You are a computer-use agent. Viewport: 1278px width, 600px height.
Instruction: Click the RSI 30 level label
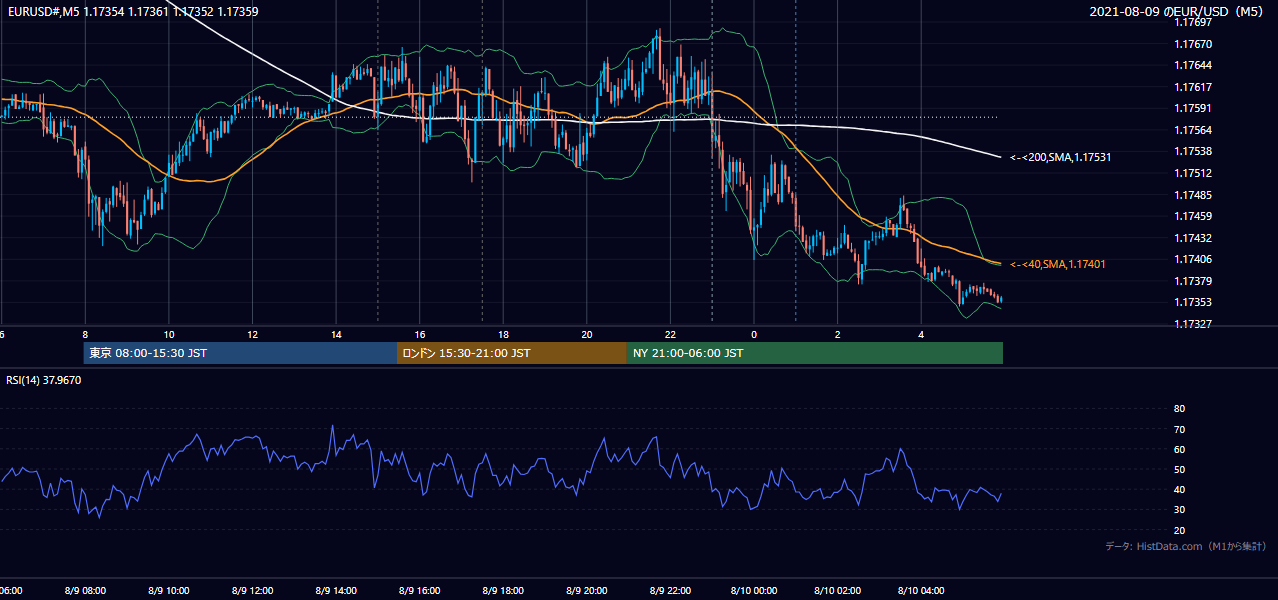coord(1179,510)
